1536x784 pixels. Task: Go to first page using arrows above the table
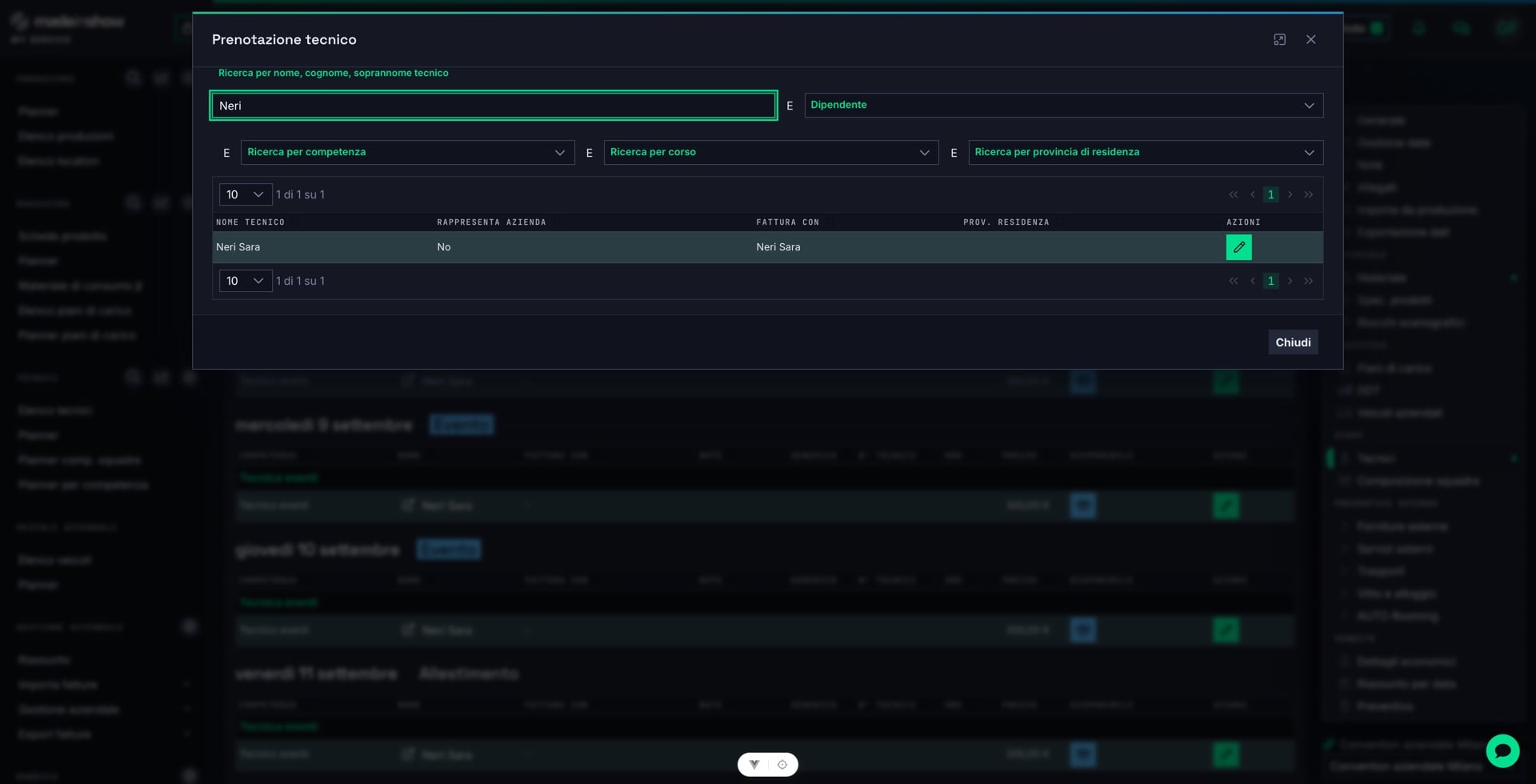(1234, 194)
